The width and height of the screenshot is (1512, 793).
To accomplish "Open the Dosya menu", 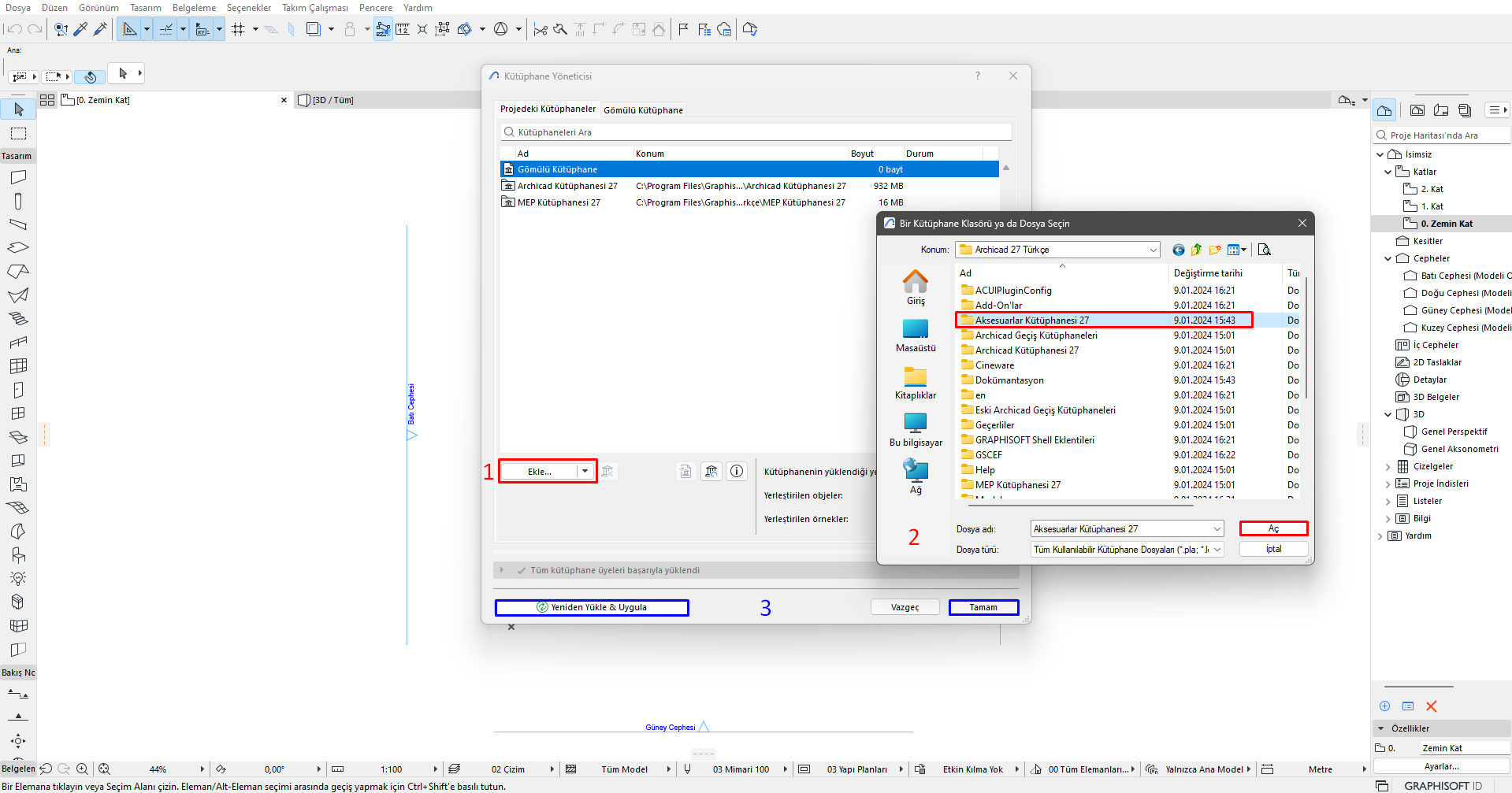I will [x=17, y=8].
